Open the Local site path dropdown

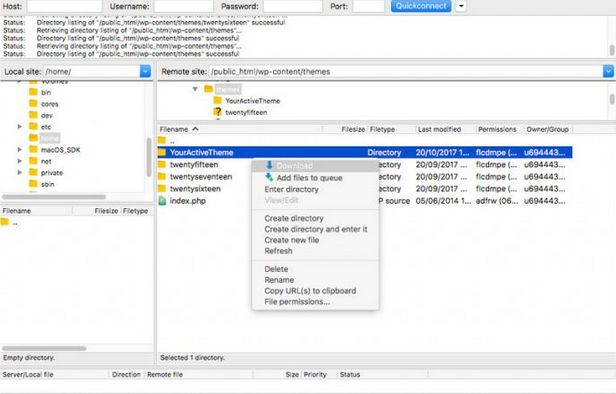(145, 71)
